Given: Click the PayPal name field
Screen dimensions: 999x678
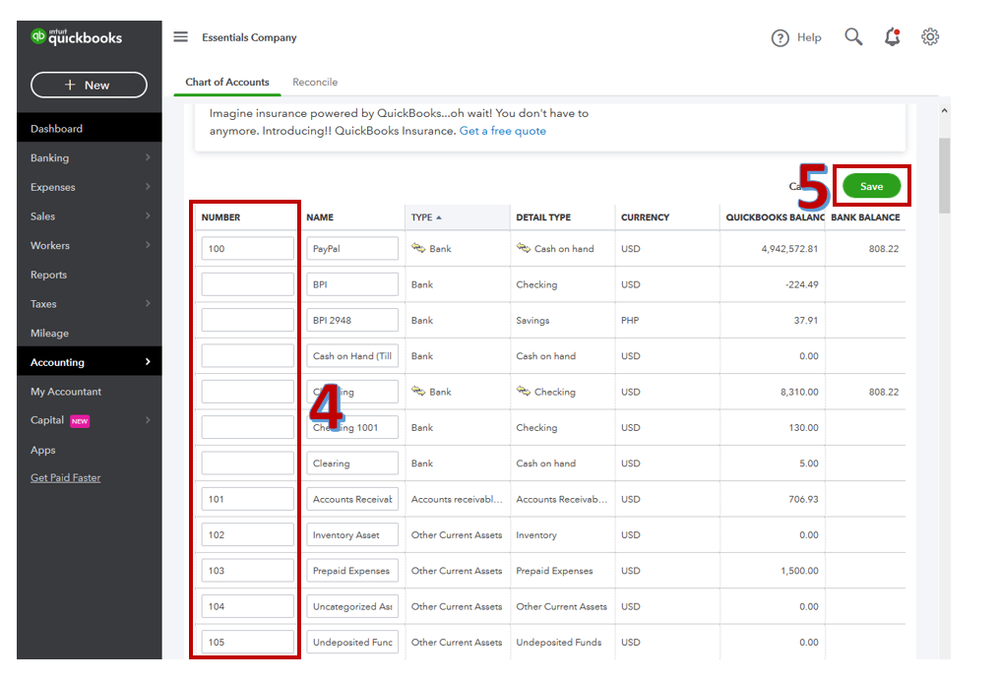Looking at the screenshot, I should [352, 249].
